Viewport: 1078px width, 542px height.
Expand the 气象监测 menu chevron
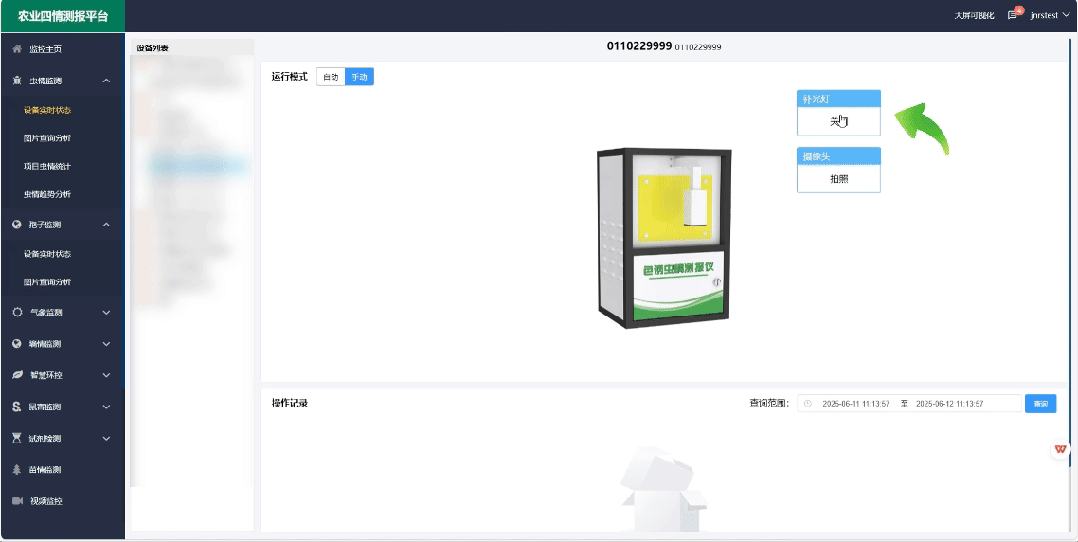pyautogui.click(x=106, y=313)
